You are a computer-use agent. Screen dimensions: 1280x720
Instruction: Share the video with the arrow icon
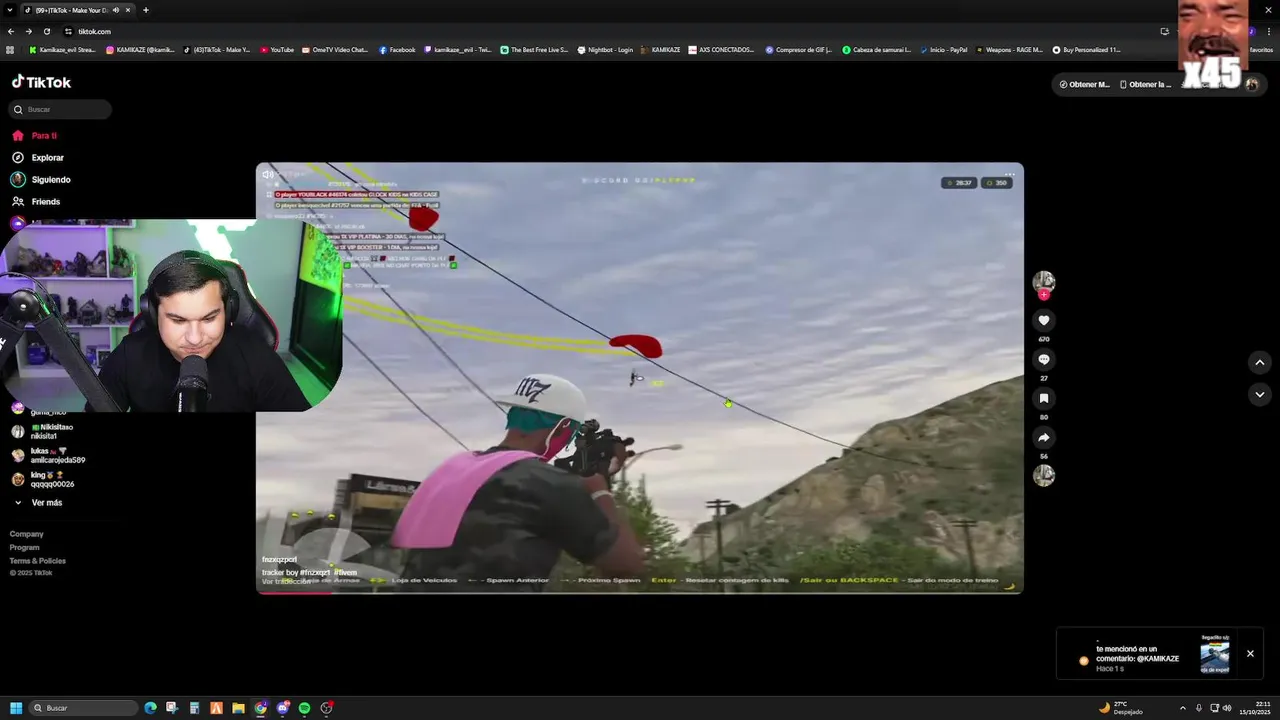[x=1044, y=437]
